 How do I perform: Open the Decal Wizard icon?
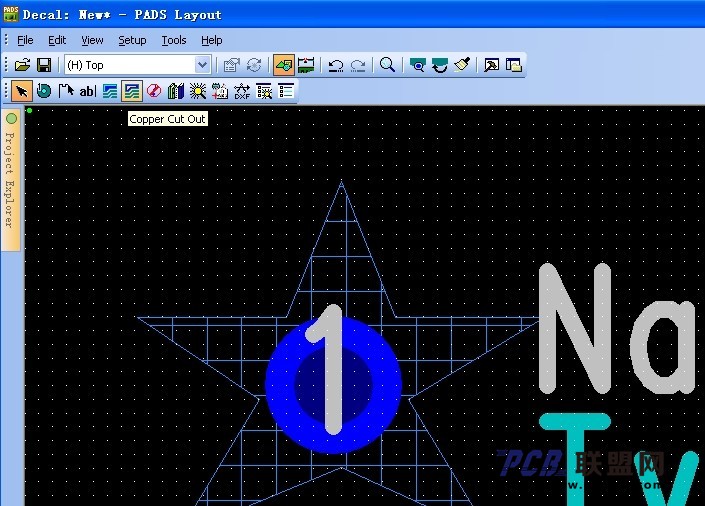tap(198, 91)
